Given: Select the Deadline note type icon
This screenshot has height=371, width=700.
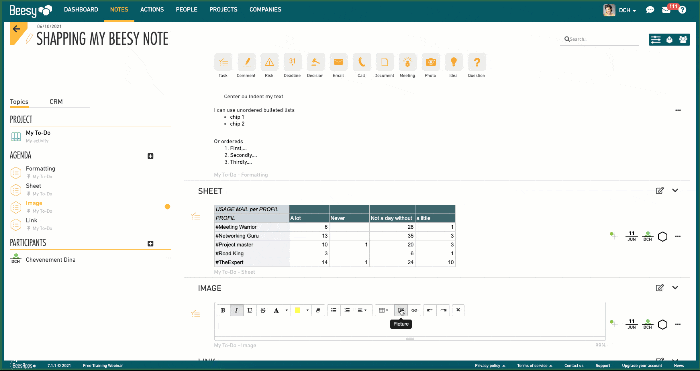Looking at the screenshot, I should (292, 62).
